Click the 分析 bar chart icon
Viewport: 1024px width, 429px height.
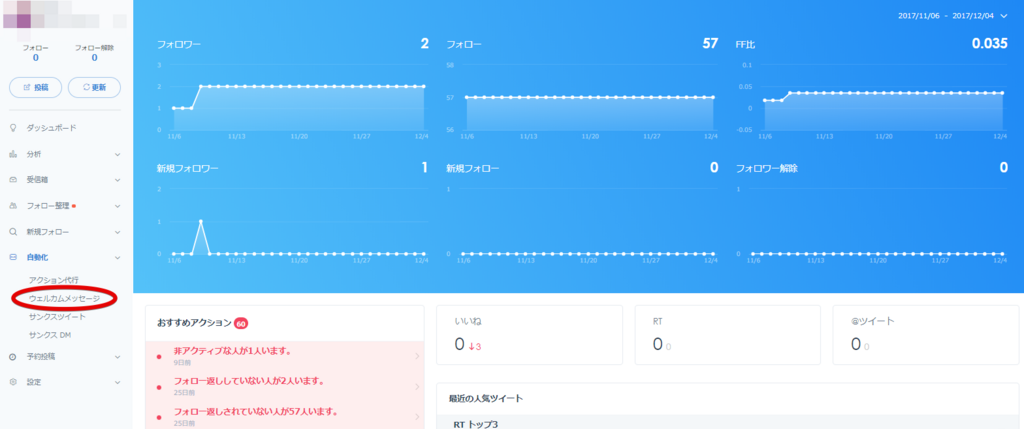pyautogui.click(x=13, y=154)
